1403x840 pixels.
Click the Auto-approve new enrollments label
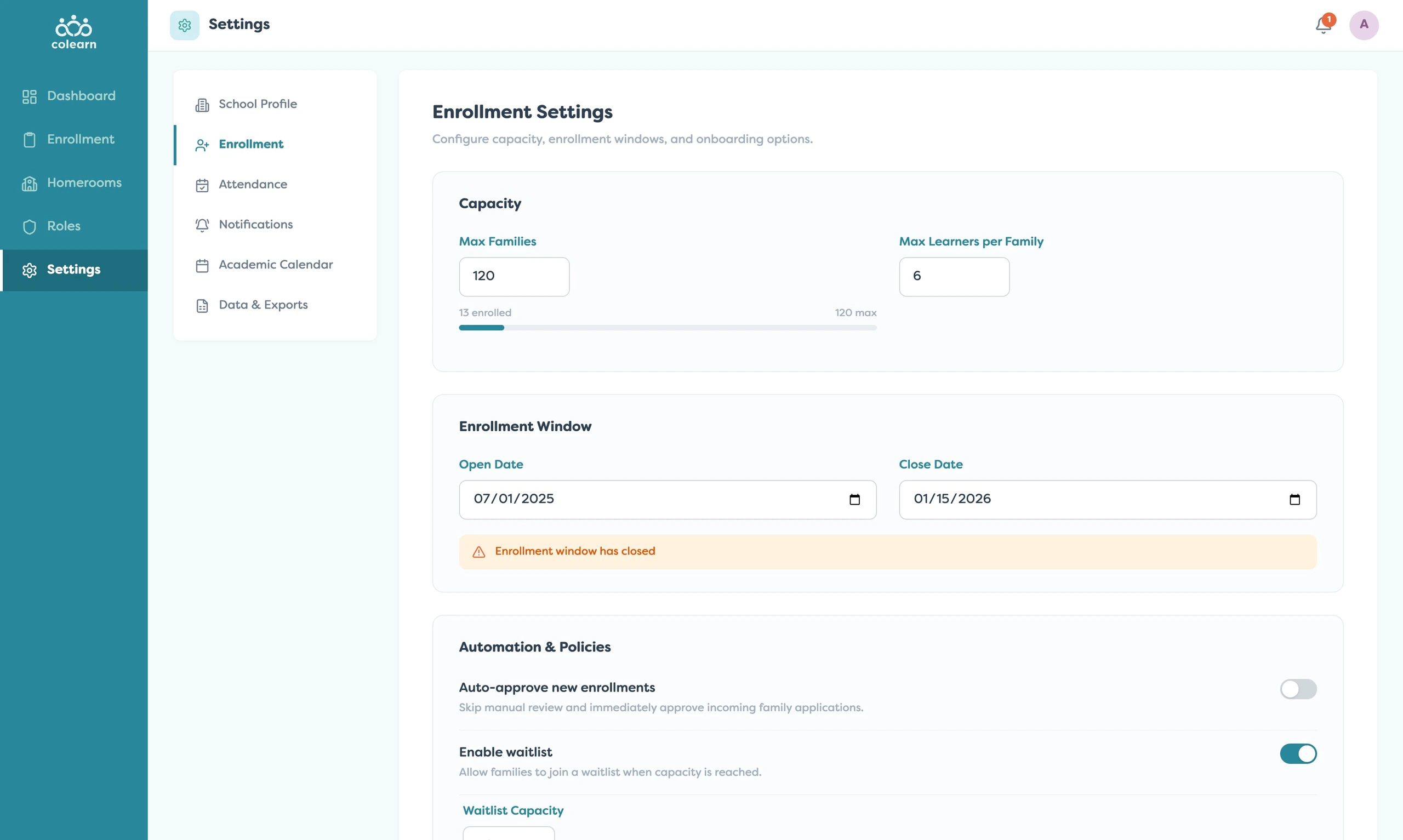tap(556, 688)
